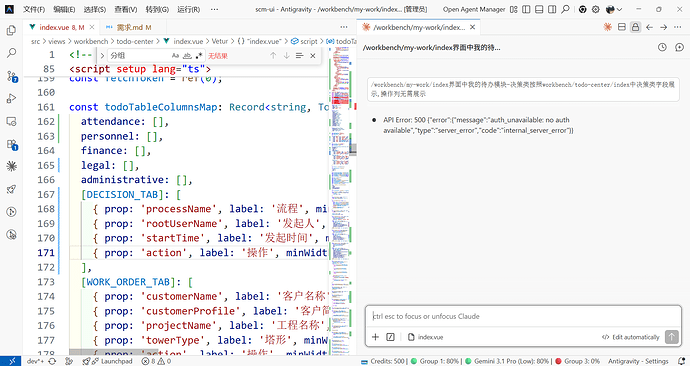Viewport: 690px width, 366px height.
Task: Change the Edit automatically mode
Action: (x=631, y=337)
